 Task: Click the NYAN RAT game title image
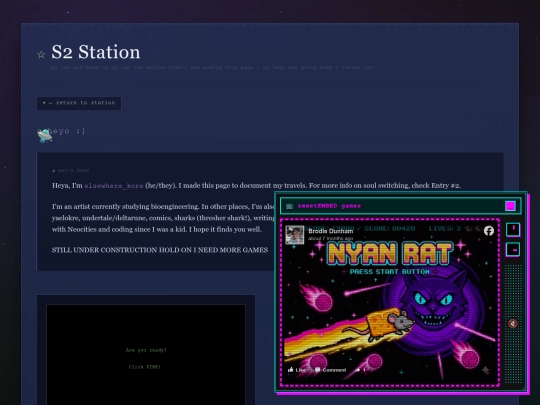[390, 253]
